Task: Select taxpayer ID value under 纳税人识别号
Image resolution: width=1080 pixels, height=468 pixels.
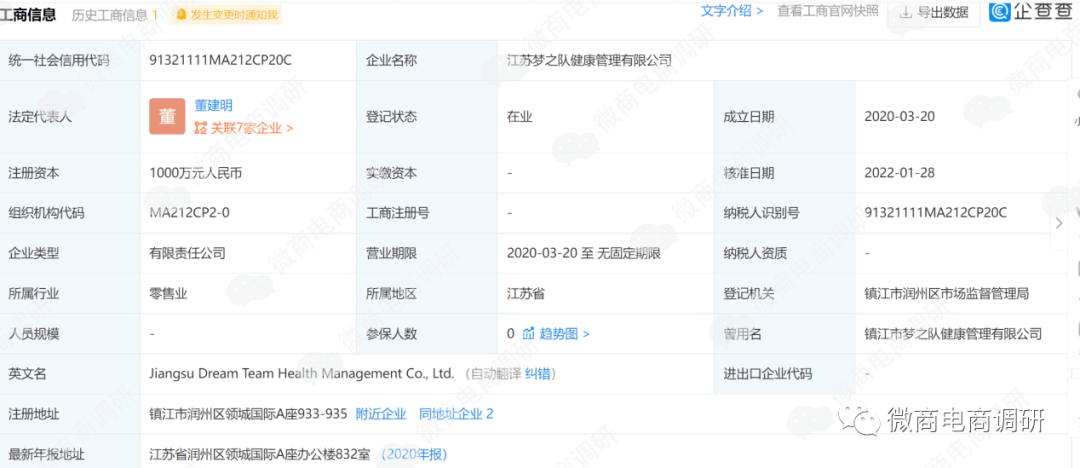Action: point(936,213)
